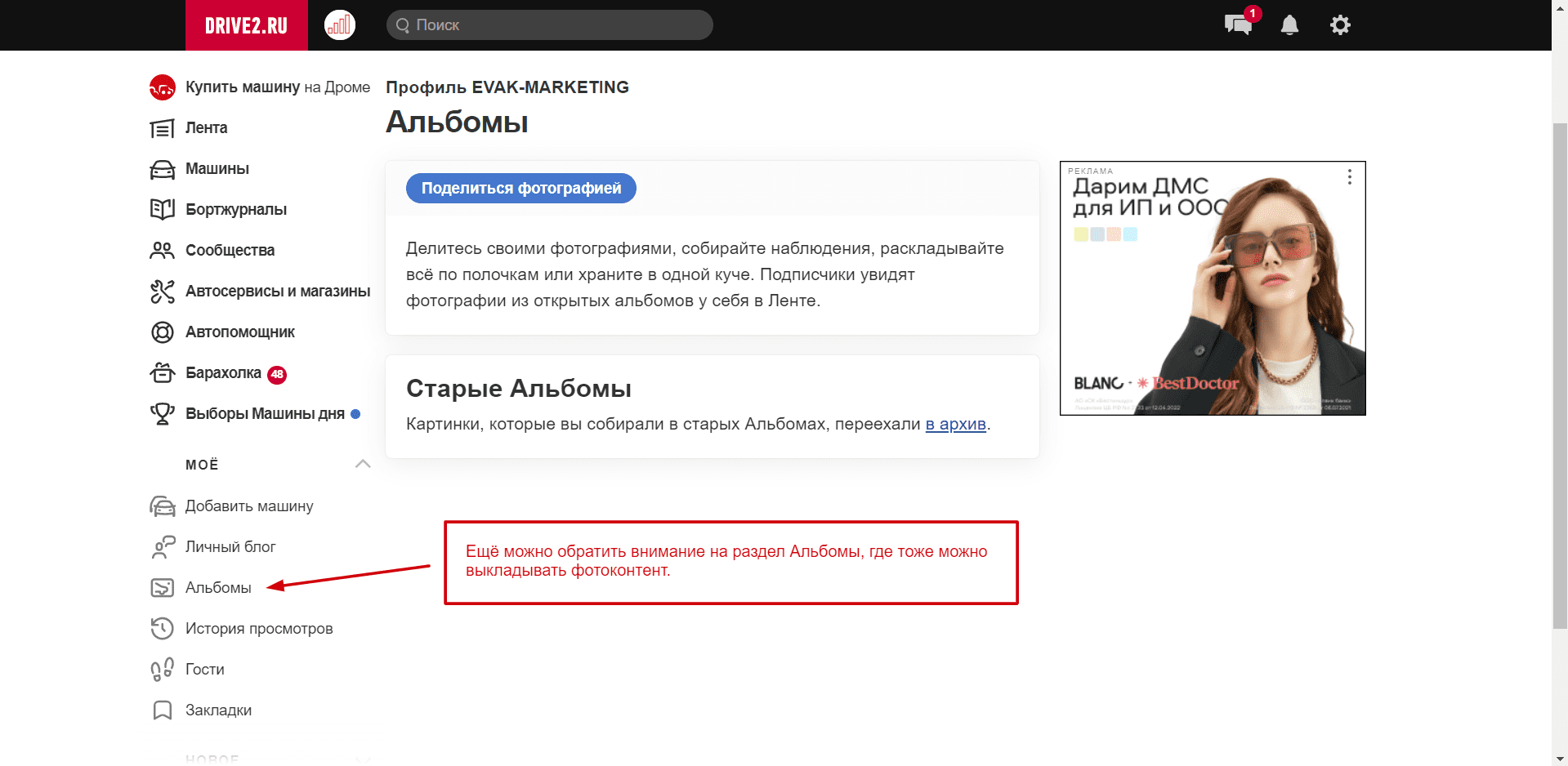The height and width of the screenshot is (766, 1568).
Task: Click the DRIVE2.RU logo
Action: (x=246, y=25)
